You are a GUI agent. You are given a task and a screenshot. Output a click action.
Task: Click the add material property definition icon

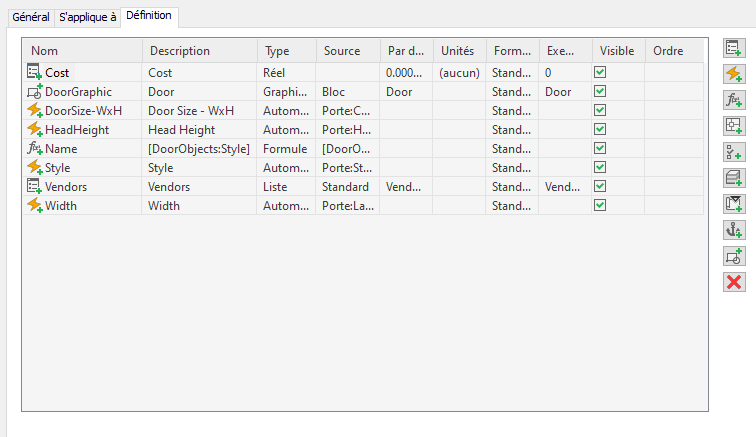point(734,178)
